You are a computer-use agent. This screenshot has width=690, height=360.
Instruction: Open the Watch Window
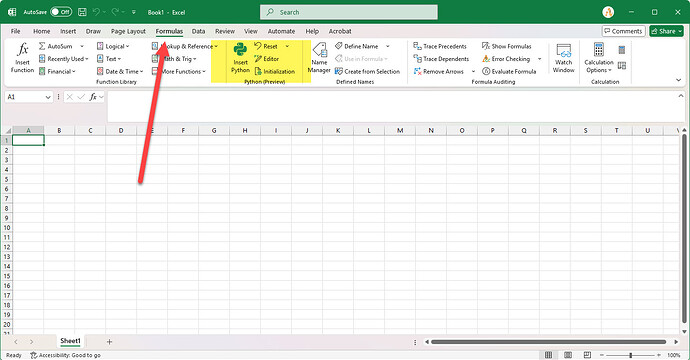pos(564,58)
